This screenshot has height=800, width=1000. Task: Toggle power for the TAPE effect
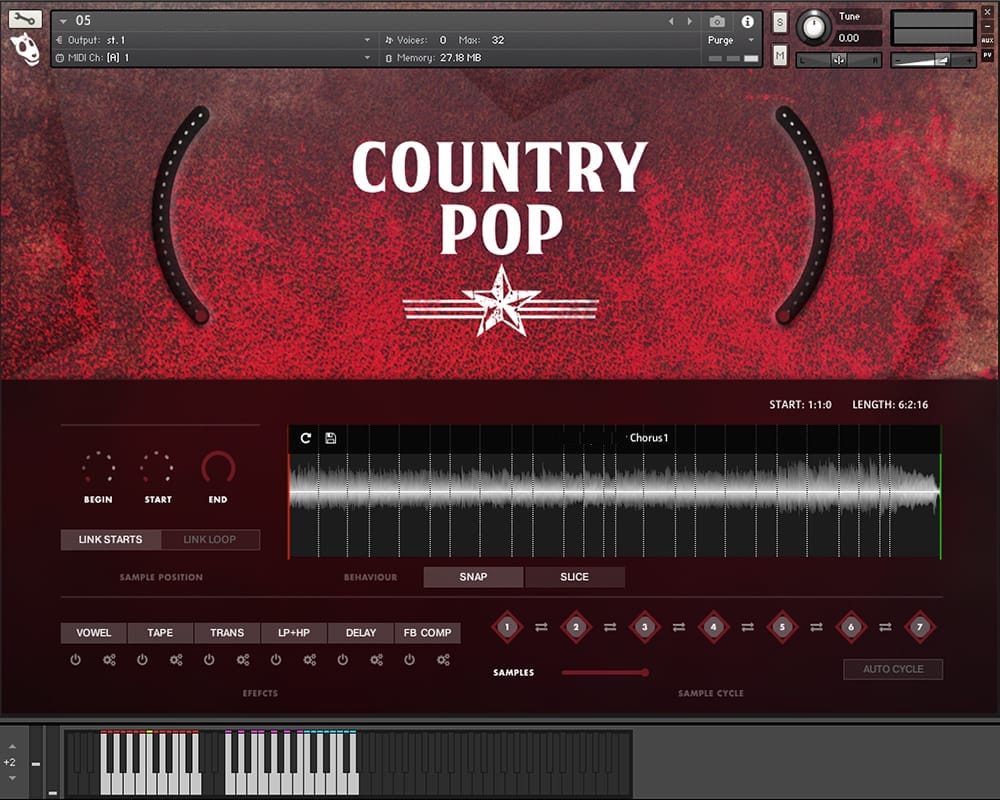pyautogui.click(x=142, y=660)
